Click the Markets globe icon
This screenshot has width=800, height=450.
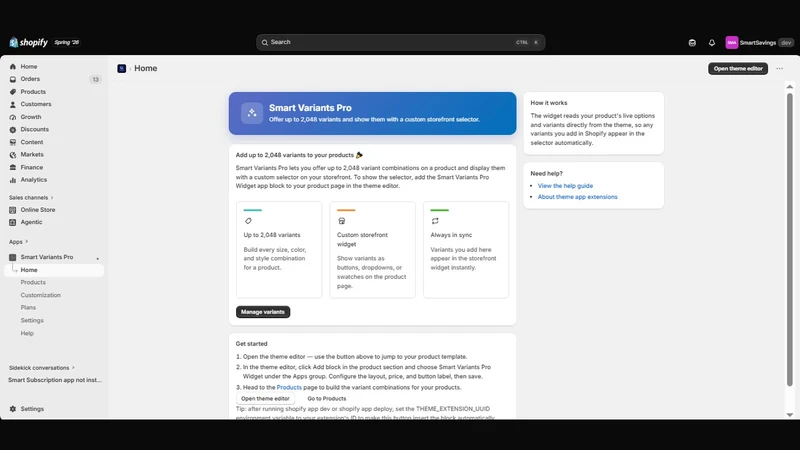[x=13, y=155]
